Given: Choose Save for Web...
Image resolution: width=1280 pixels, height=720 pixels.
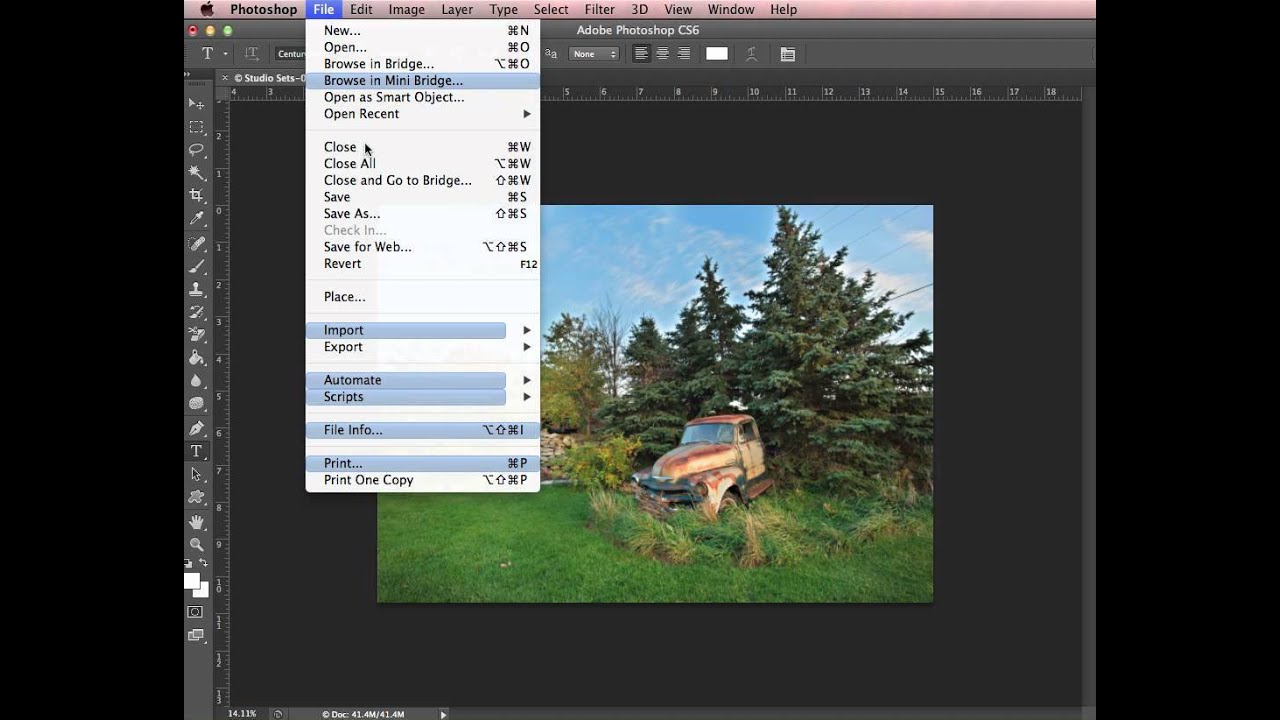Looking at the screenshot, I should click(422, 247).
